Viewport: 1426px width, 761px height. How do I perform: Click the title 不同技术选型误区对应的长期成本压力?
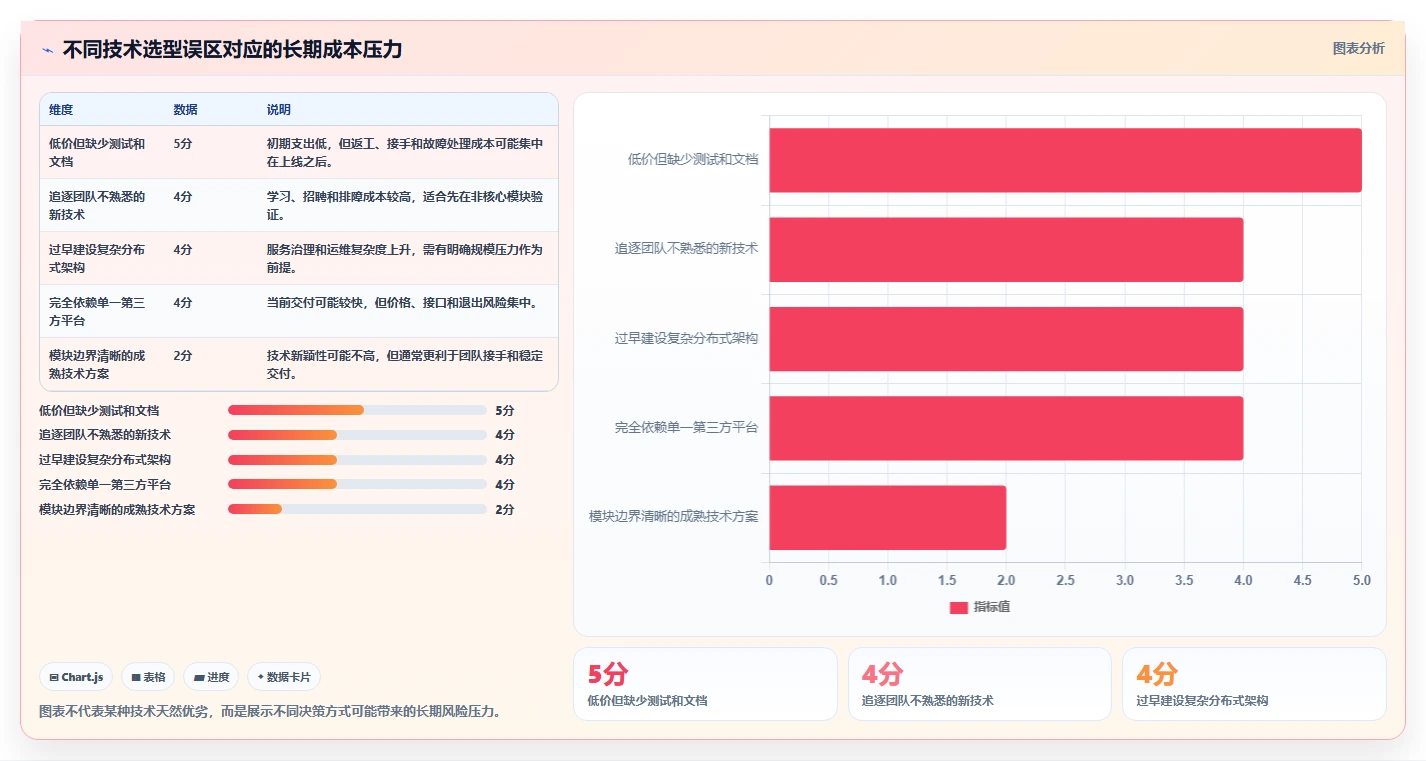click(x=232, y=50)
